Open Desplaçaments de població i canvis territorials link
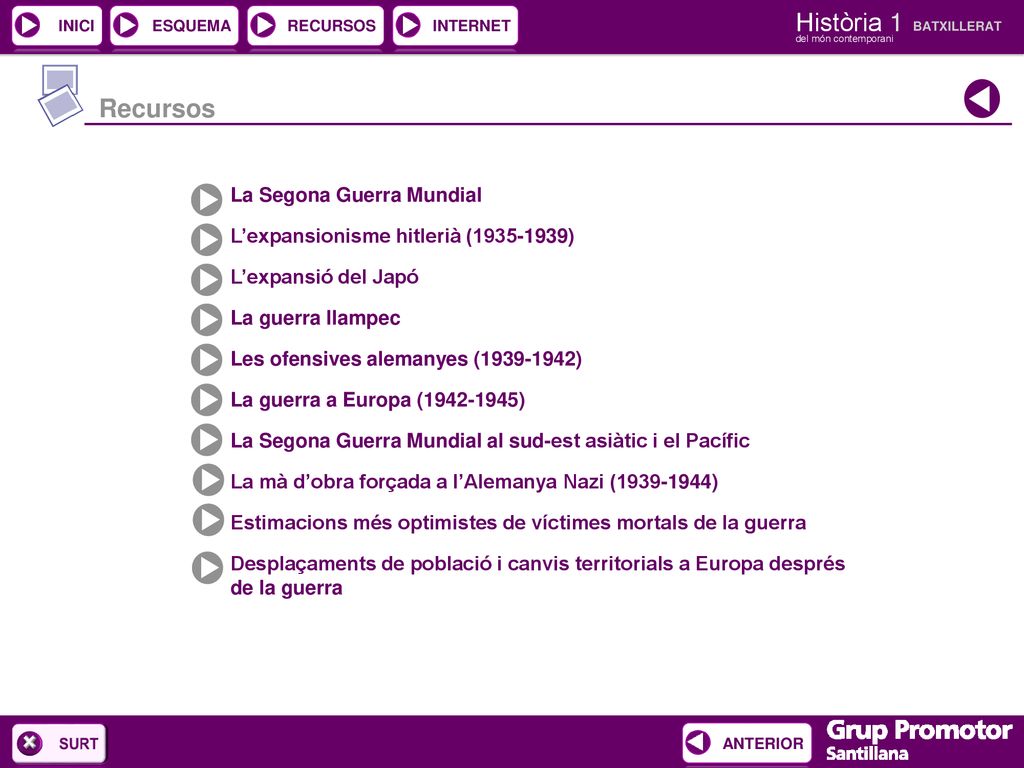This screenshot has width=1024, height=768. (537, 575)
